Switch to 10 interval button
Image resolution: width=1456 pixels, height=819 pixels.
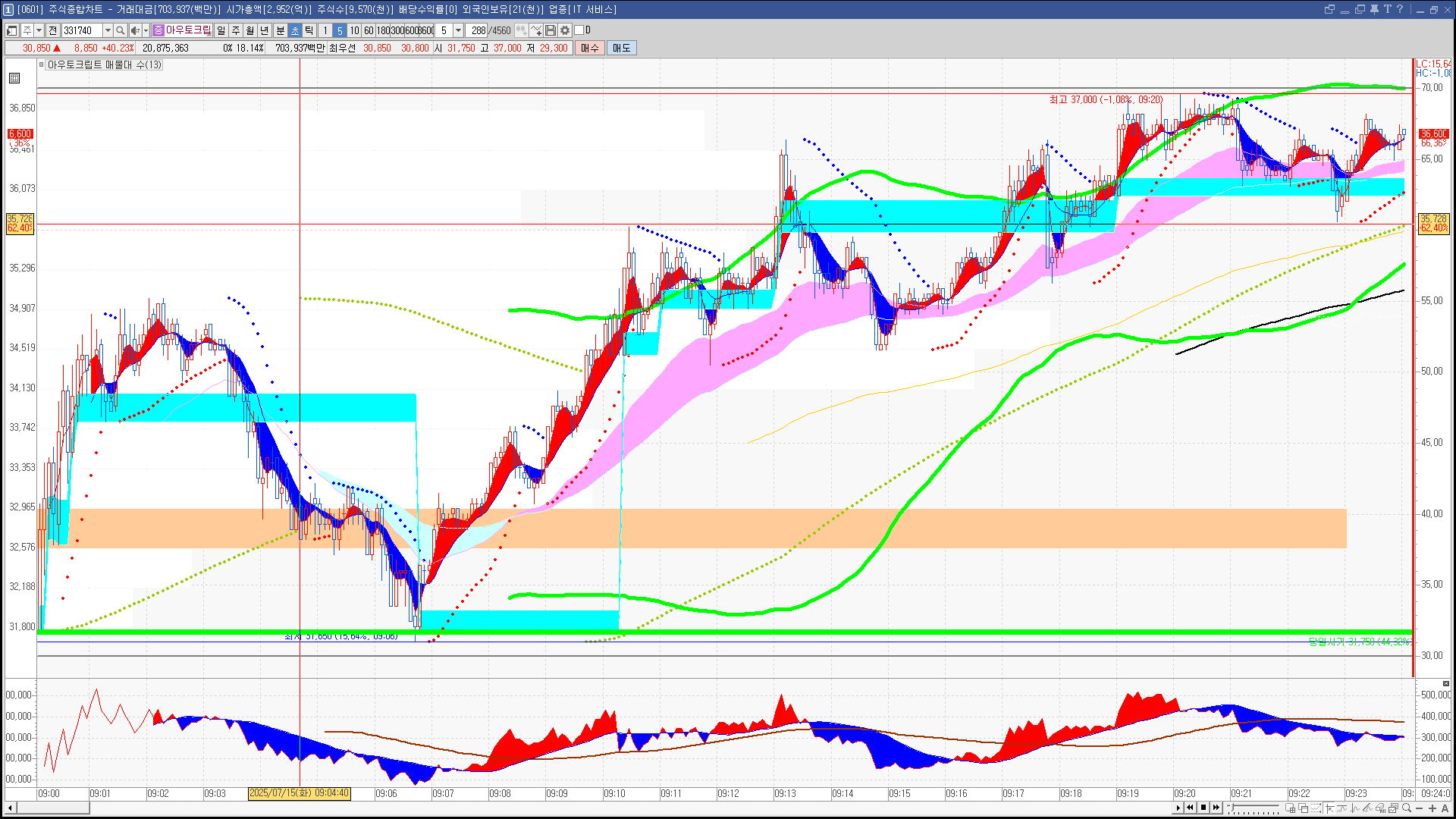354,30
